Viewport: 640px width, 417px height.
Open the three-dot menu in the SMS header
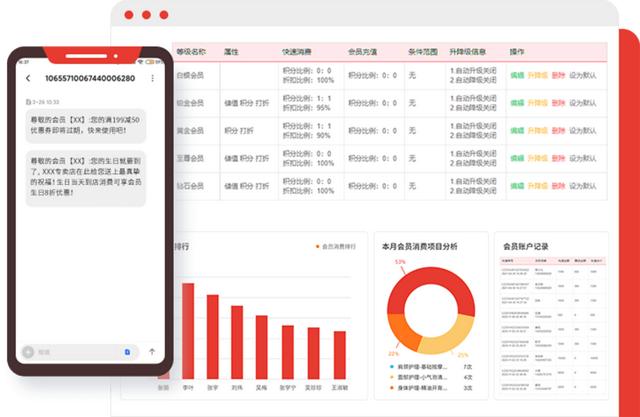point(152,78)
